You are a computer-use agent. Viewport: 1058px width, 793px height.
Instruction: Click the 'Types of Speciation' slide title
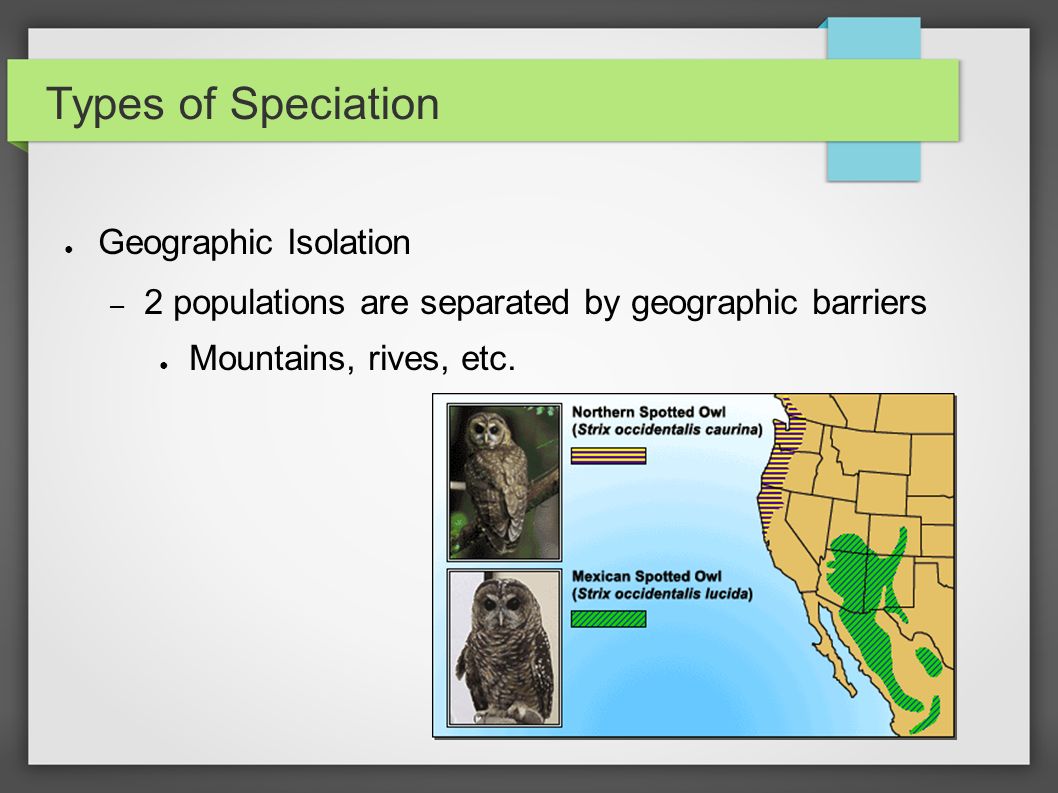242,104
